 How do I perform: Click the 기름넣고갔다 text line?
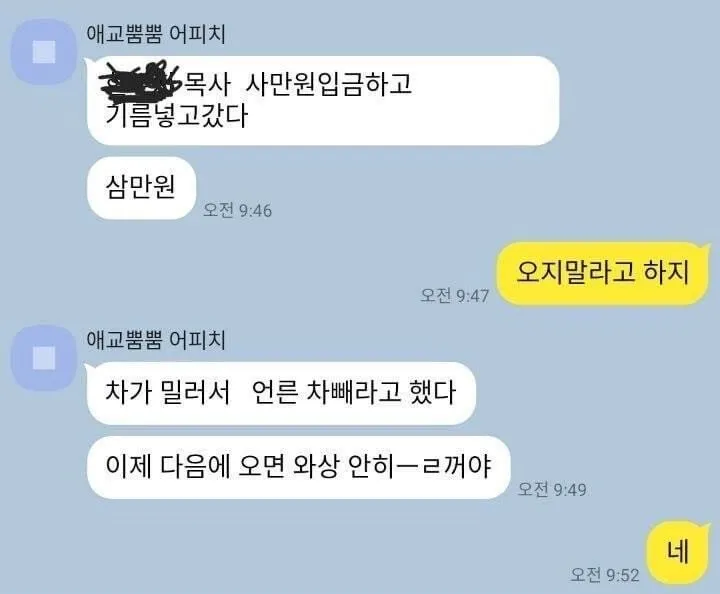177,116
